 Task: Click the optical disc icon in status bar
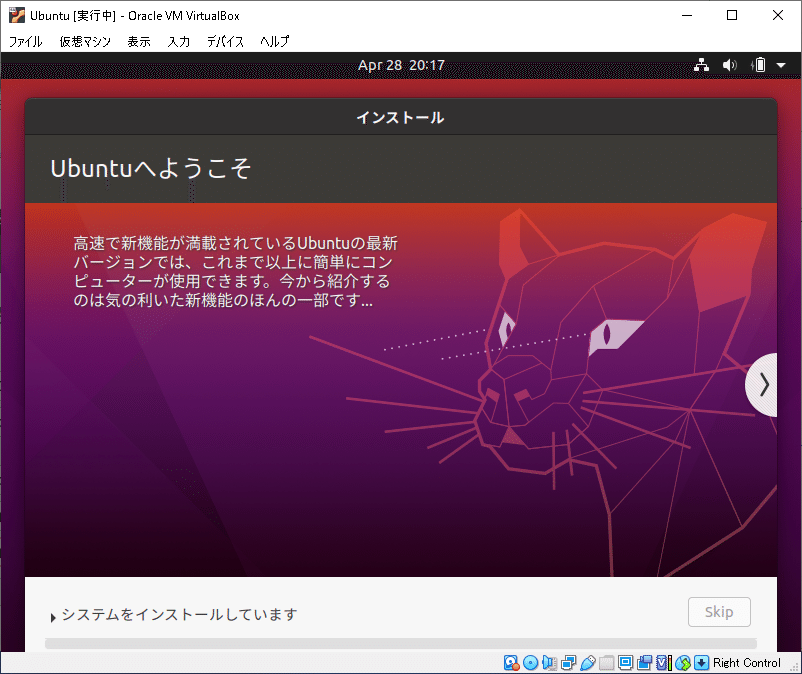(x=530, y=663)
